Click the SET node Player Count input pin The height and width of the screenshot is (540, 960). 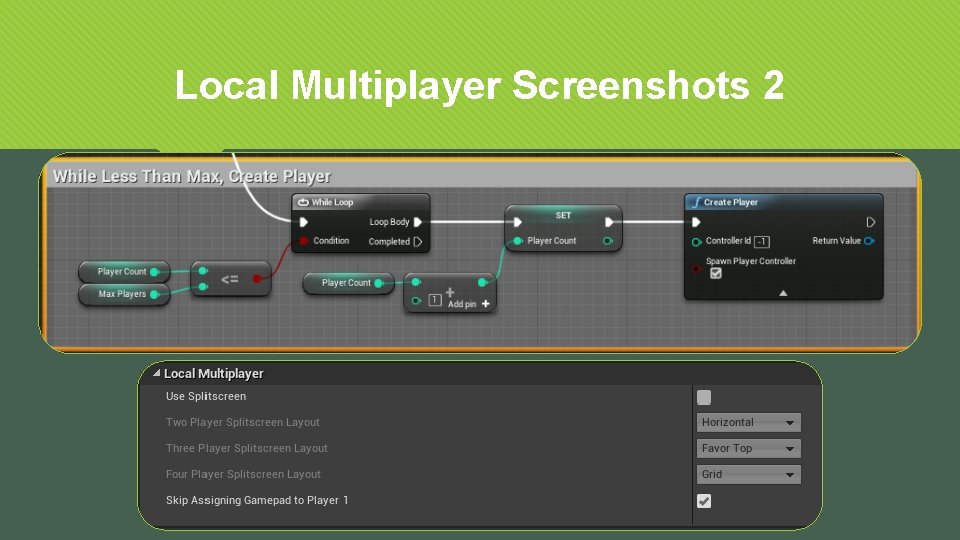click(x=518, y=241)
